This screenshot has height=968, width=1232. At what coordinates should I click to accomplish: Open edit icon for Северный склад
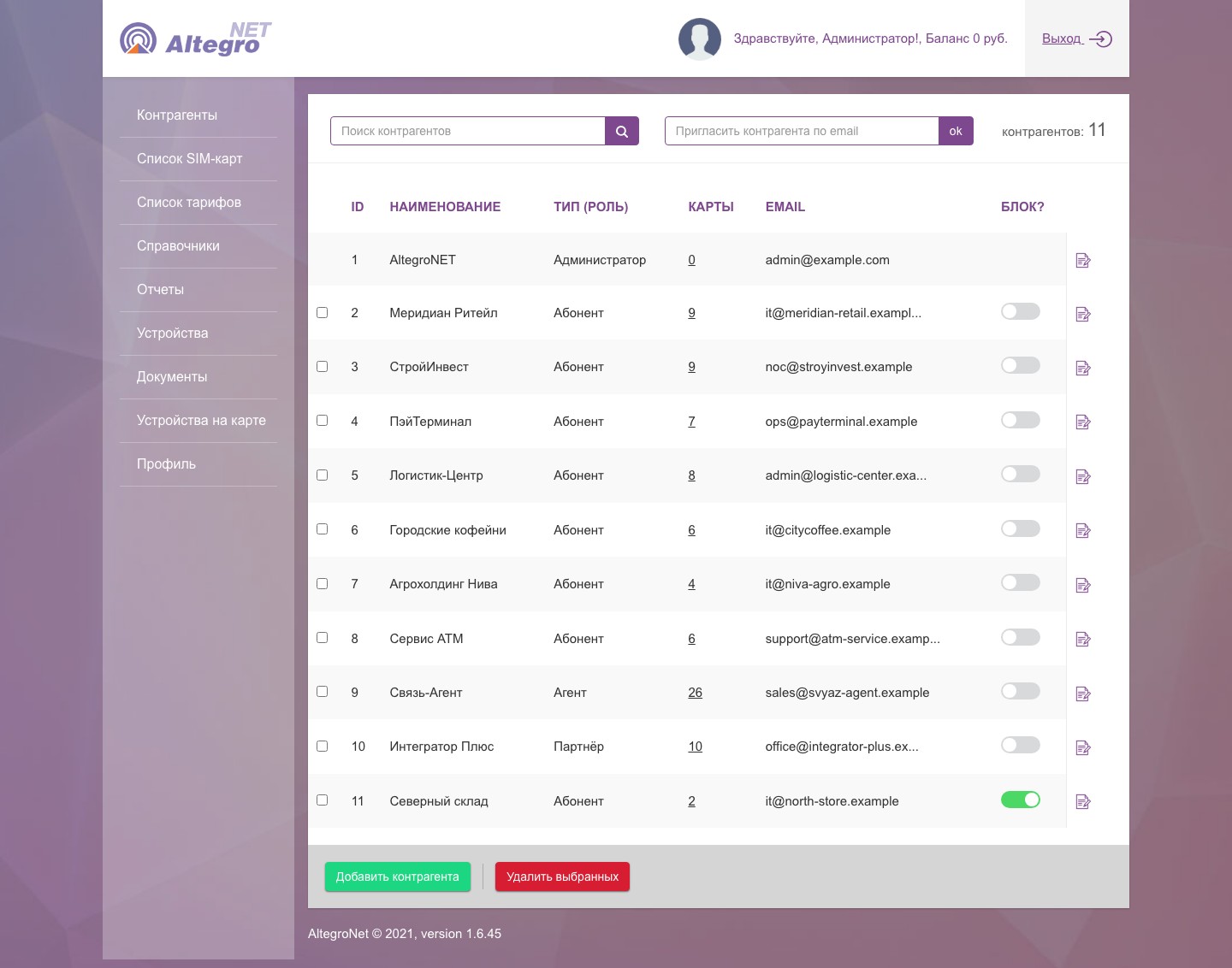(1083, 802)
